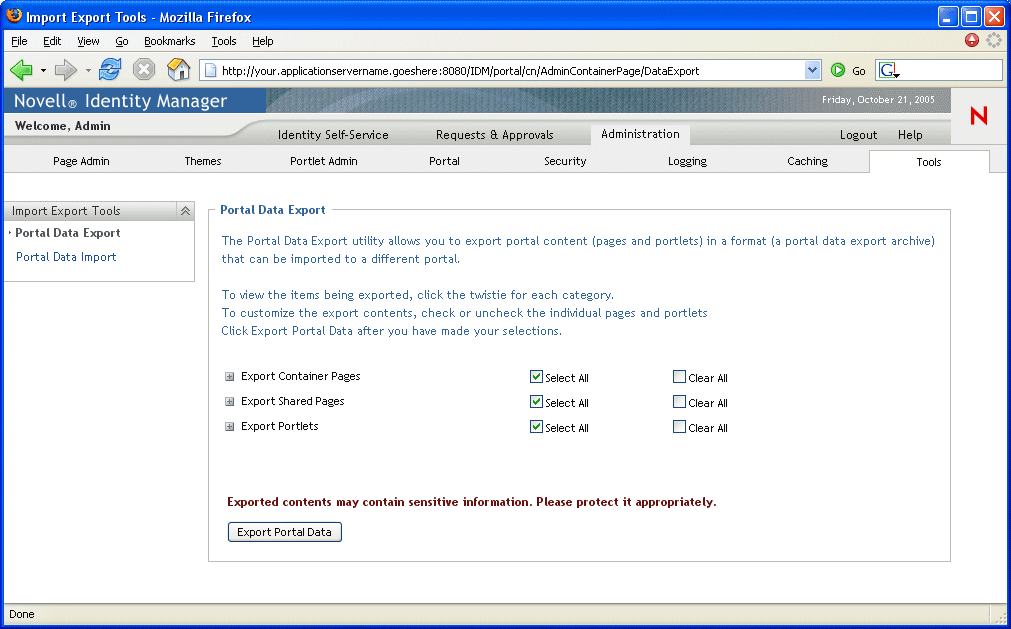Image resolution: width=1011 pixels, height=629 pixels.
Task: Expand Export Portlets twistie
Action: click(229, 427)
